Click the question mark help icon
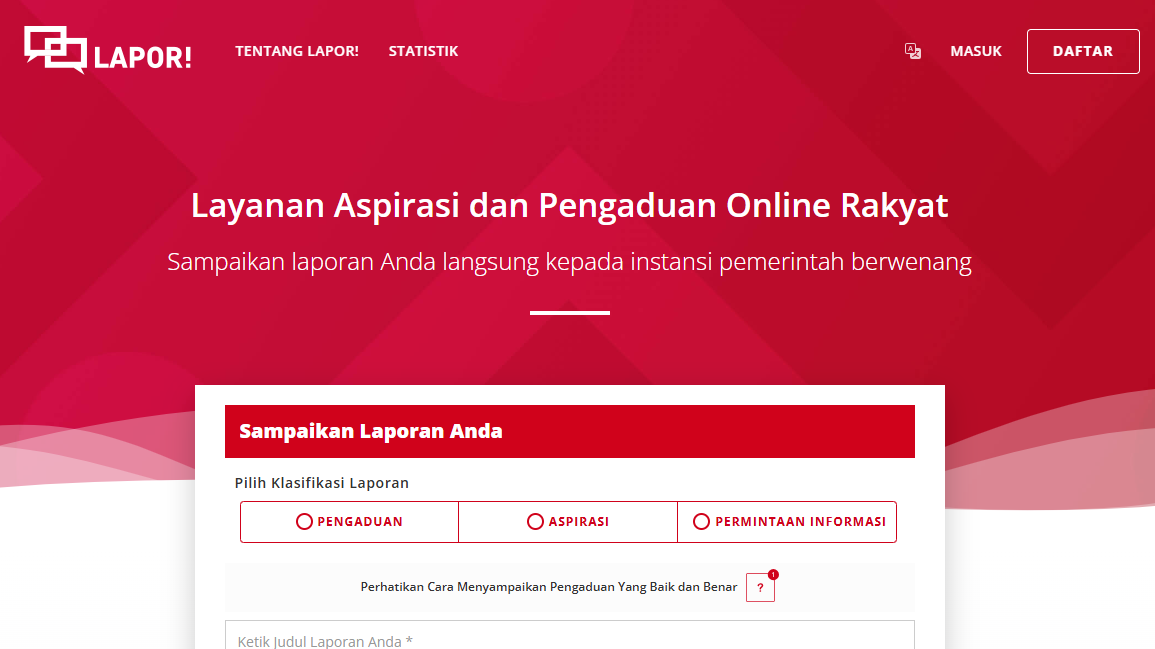The height and width of the screenshot is (649, 1155). 760,589
